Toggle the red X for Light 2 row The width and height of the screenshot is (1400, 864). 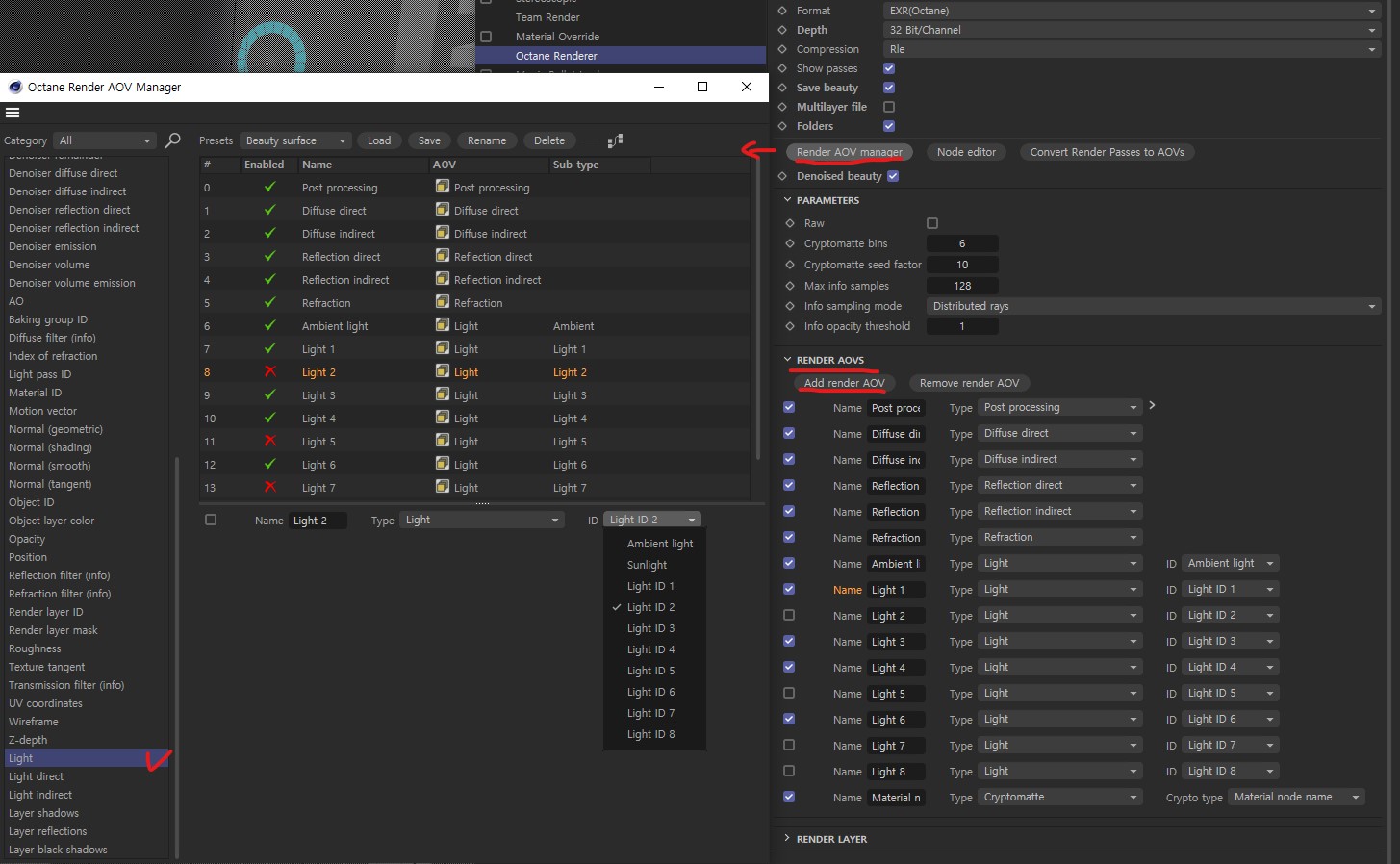270,371
